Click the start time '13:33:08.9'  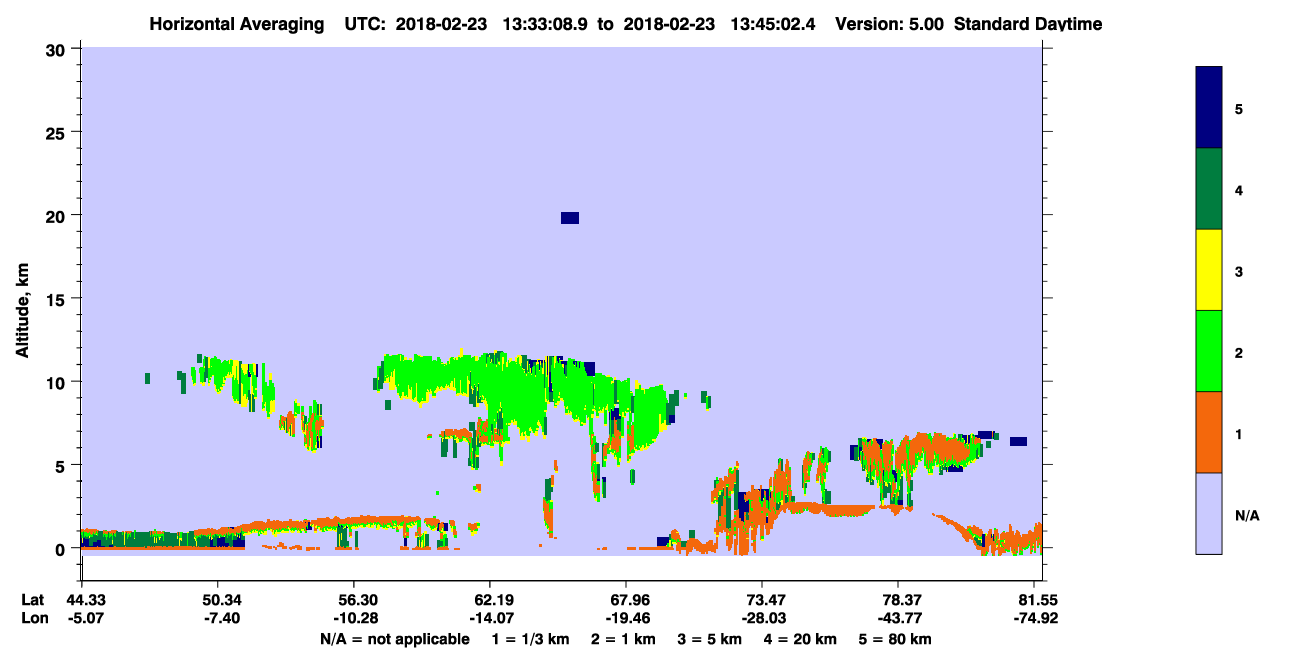pyautogui.click(x=546, y=24)
